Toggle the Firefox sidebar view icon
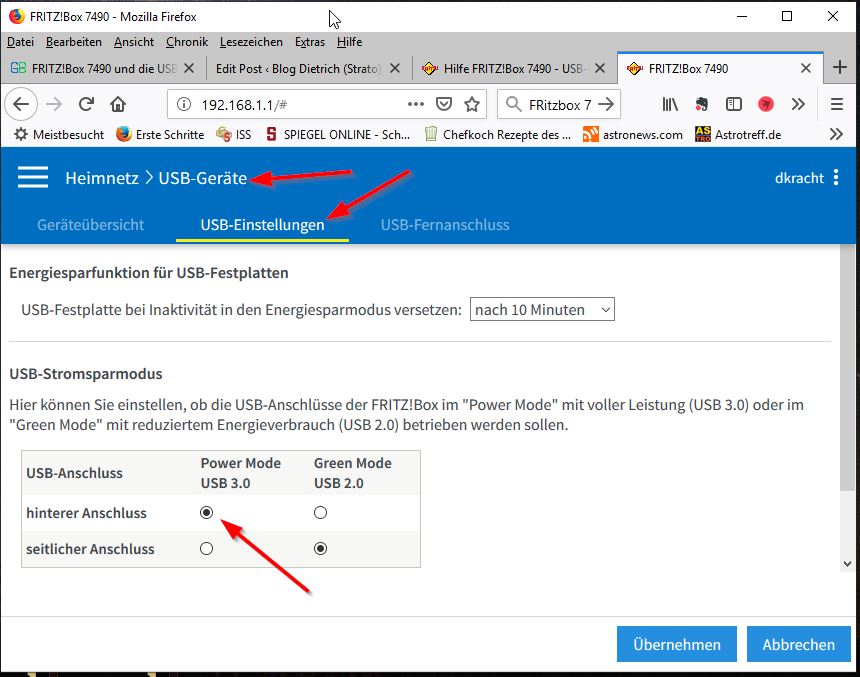 (734, 104)
